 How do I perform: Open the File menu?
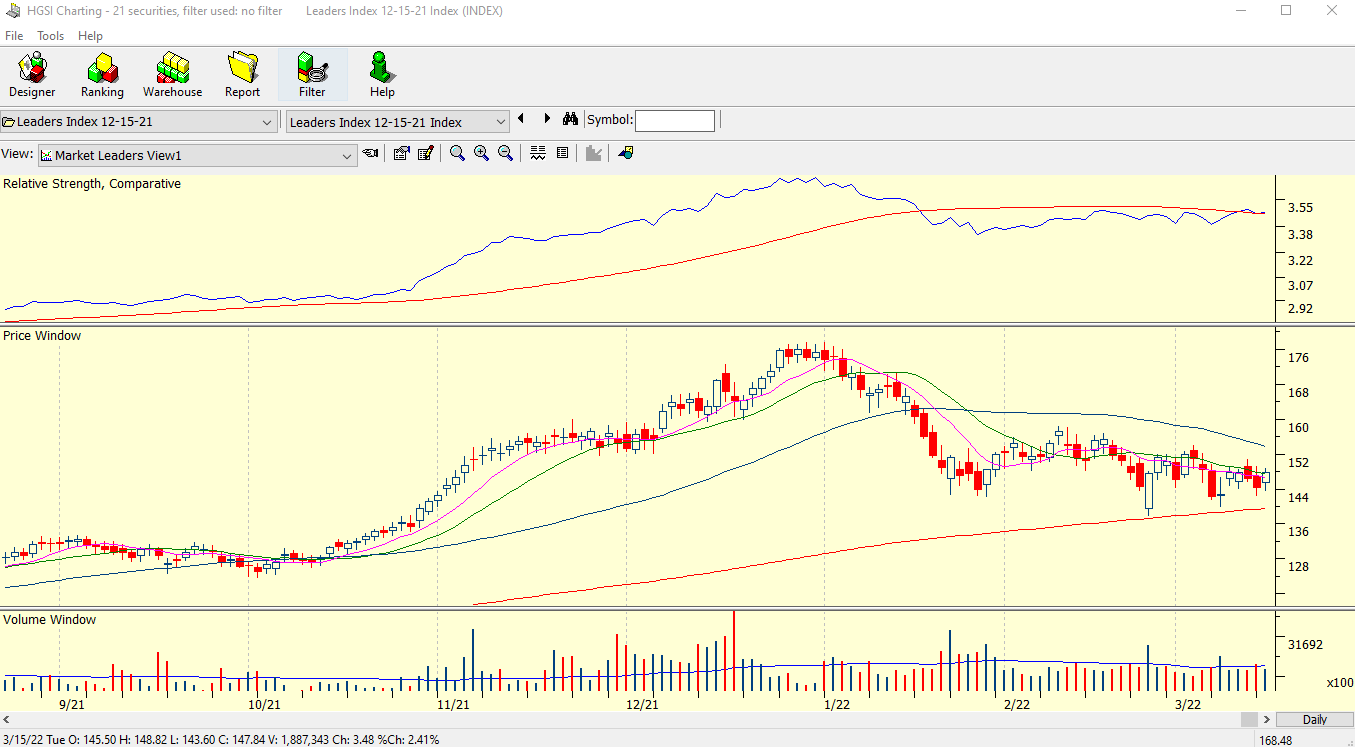point(14,36)
